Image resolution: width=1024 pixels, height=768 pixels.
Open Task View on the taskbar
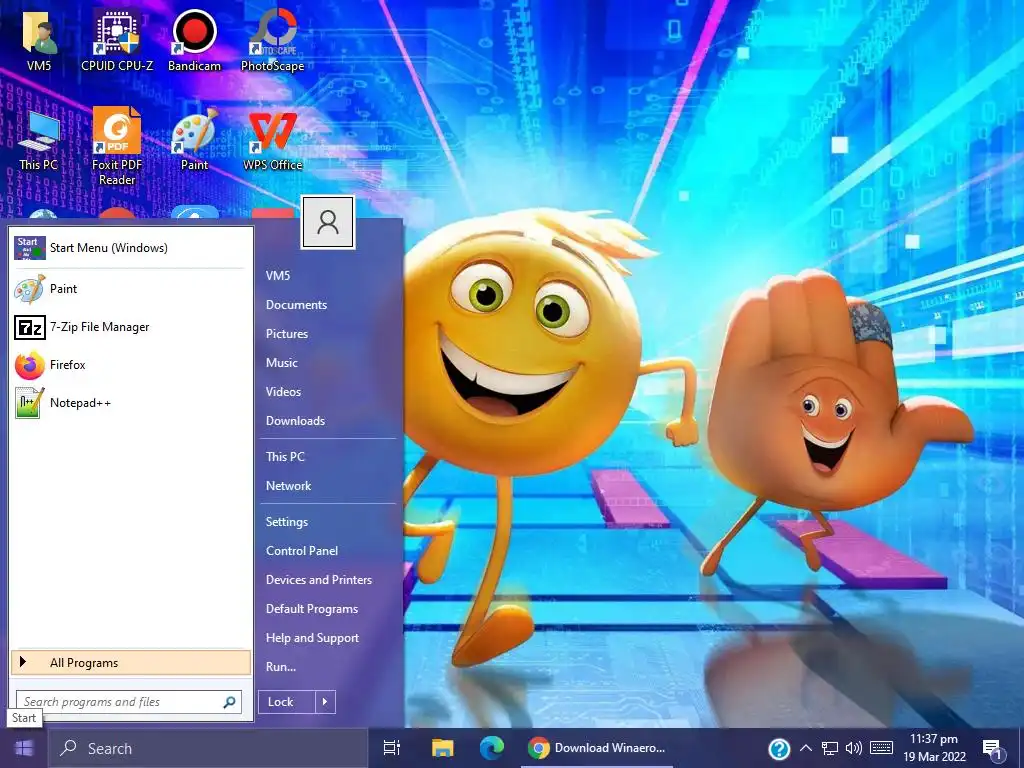tap(392, 748)
